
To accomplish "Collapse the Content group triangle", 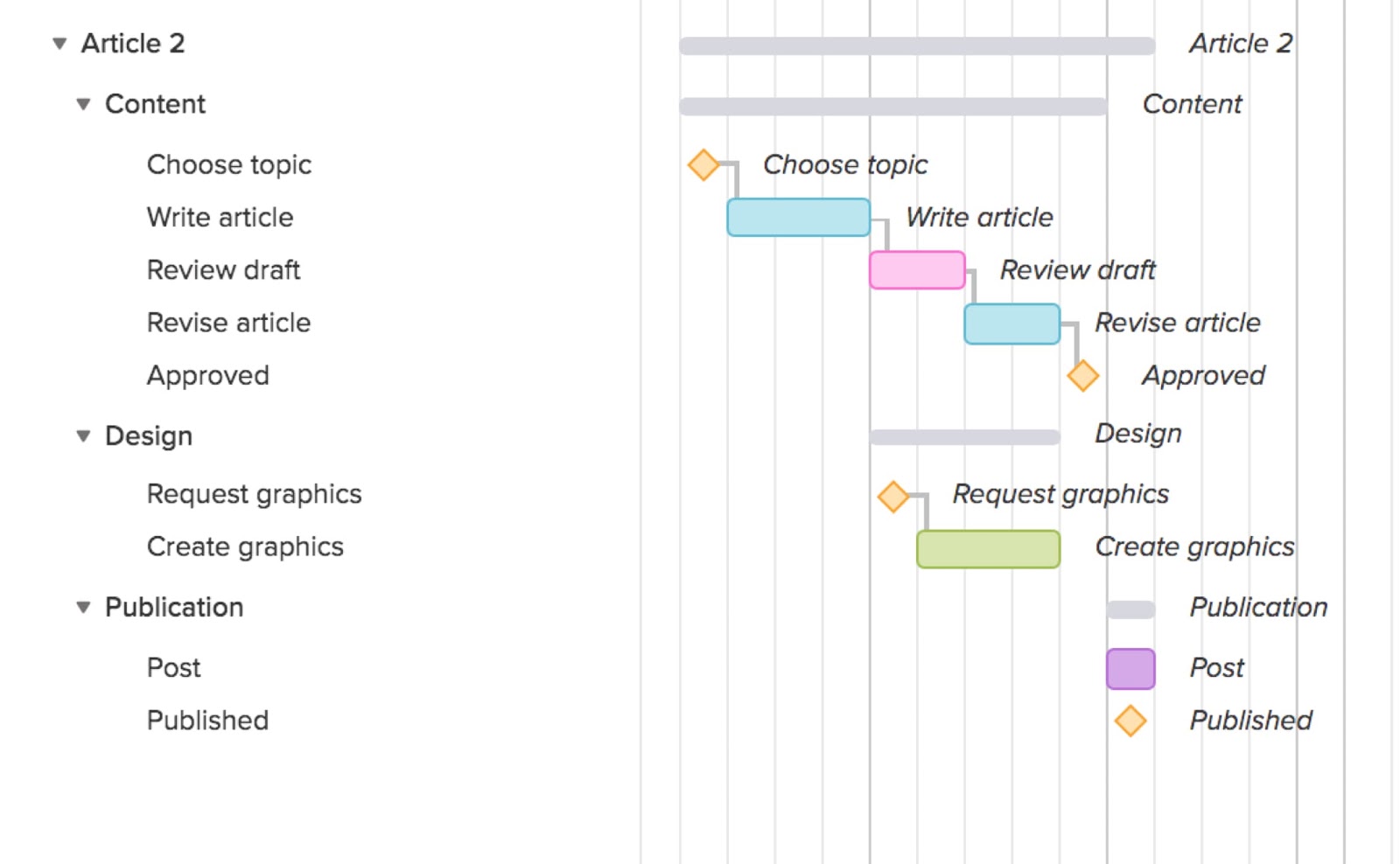I will click(83, 105).
